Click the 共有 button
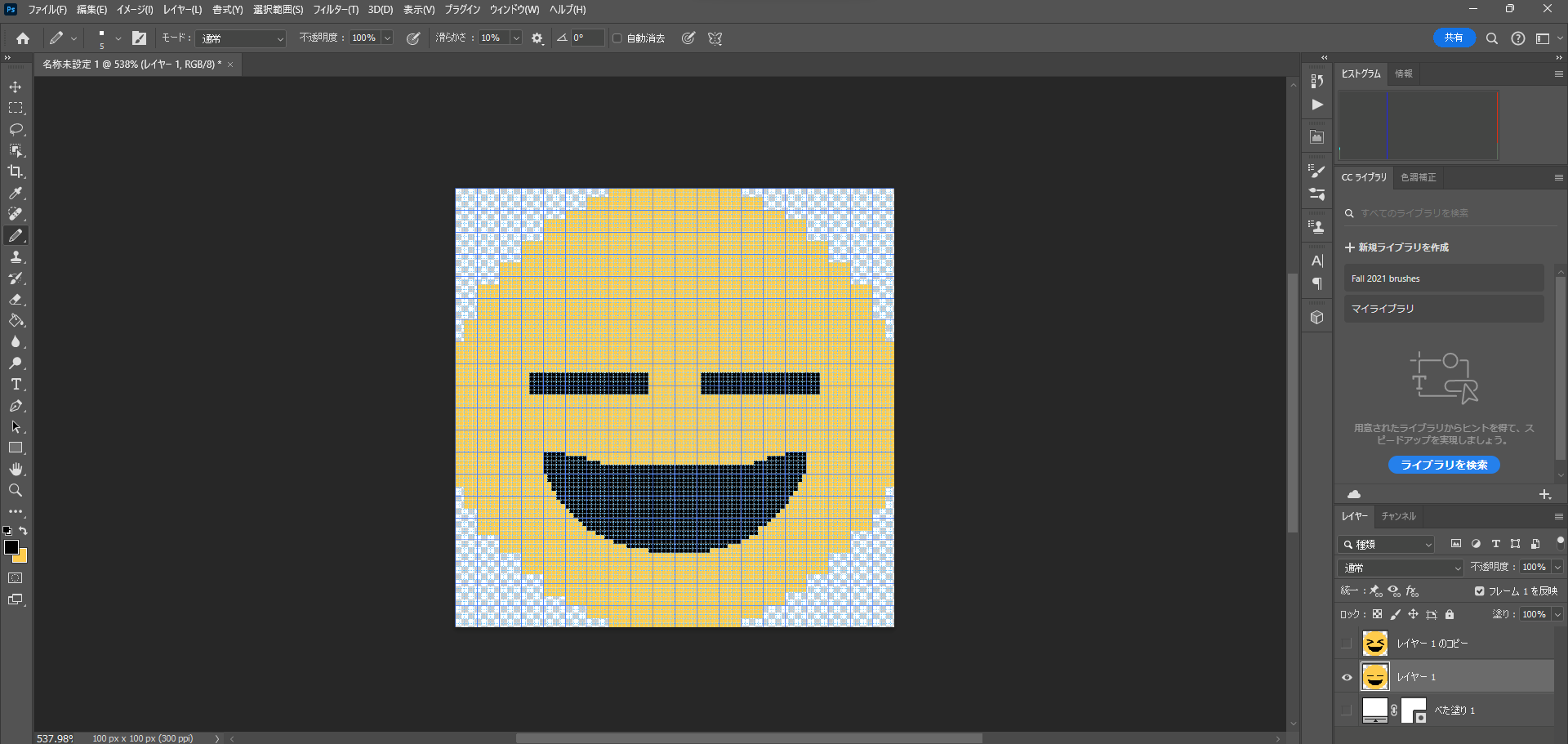Viewport: 1568px width, 744px height. click(x=1454, y=38)
